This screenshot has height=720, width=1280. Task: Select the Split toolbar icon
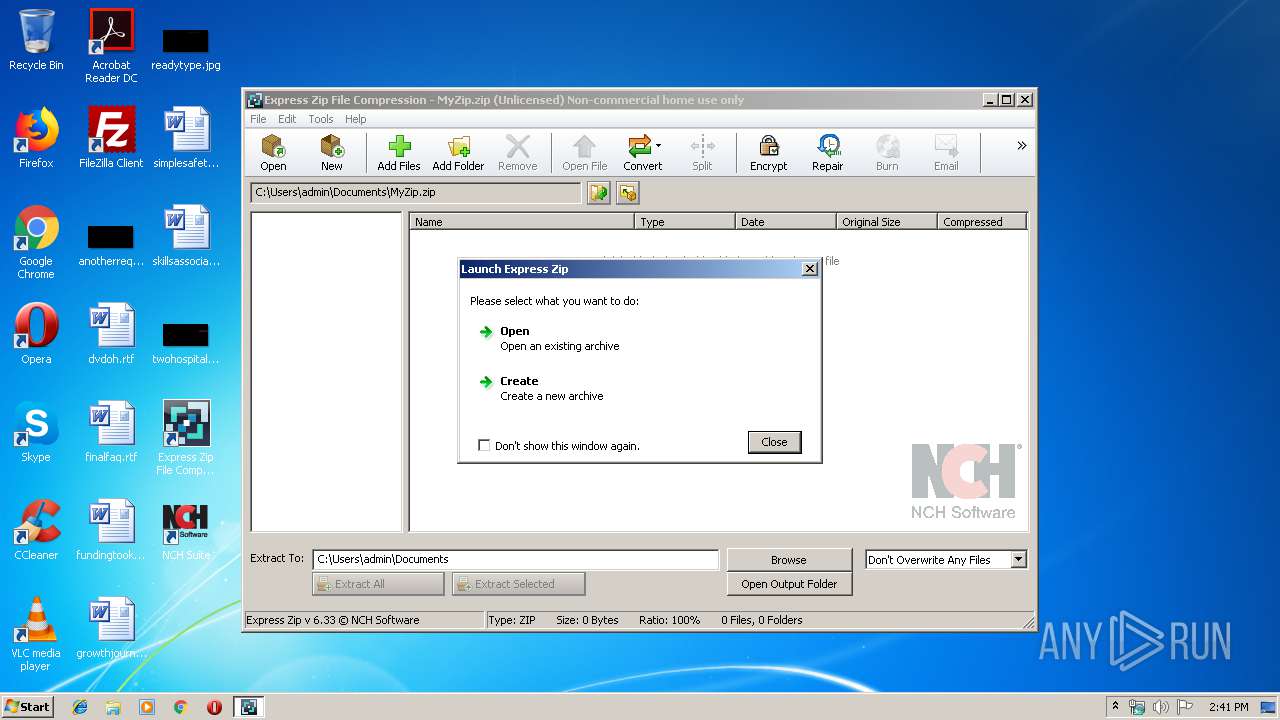[702, 153]
